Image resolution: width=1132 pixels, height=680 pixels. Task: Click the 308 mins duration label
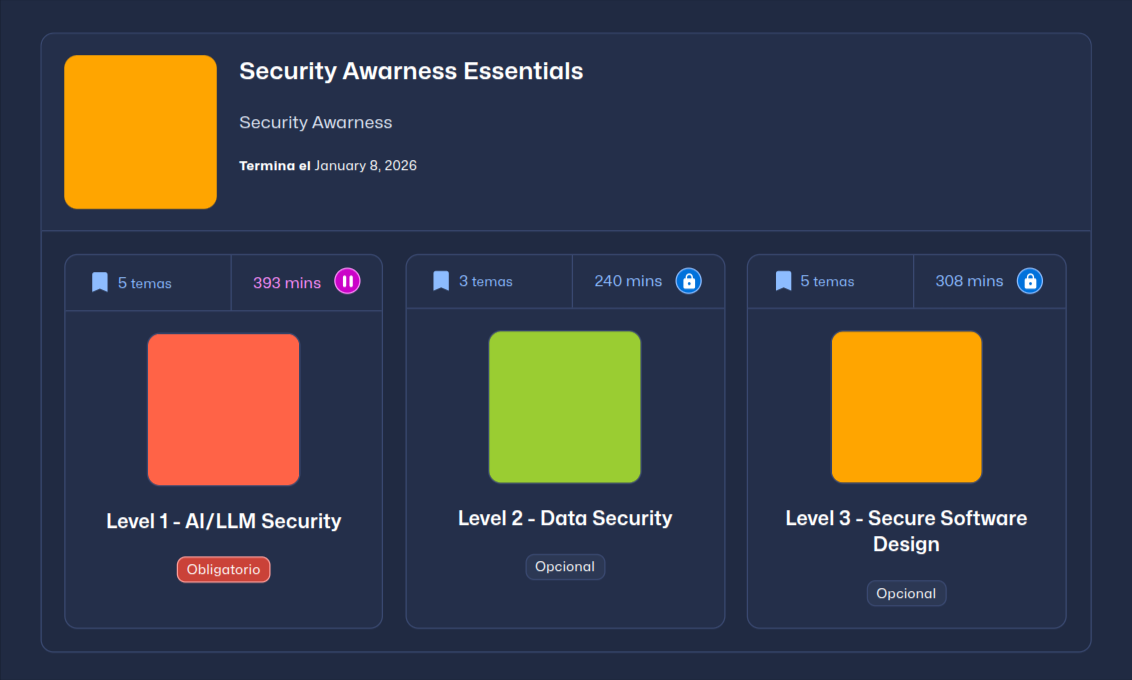pos(969,281)
